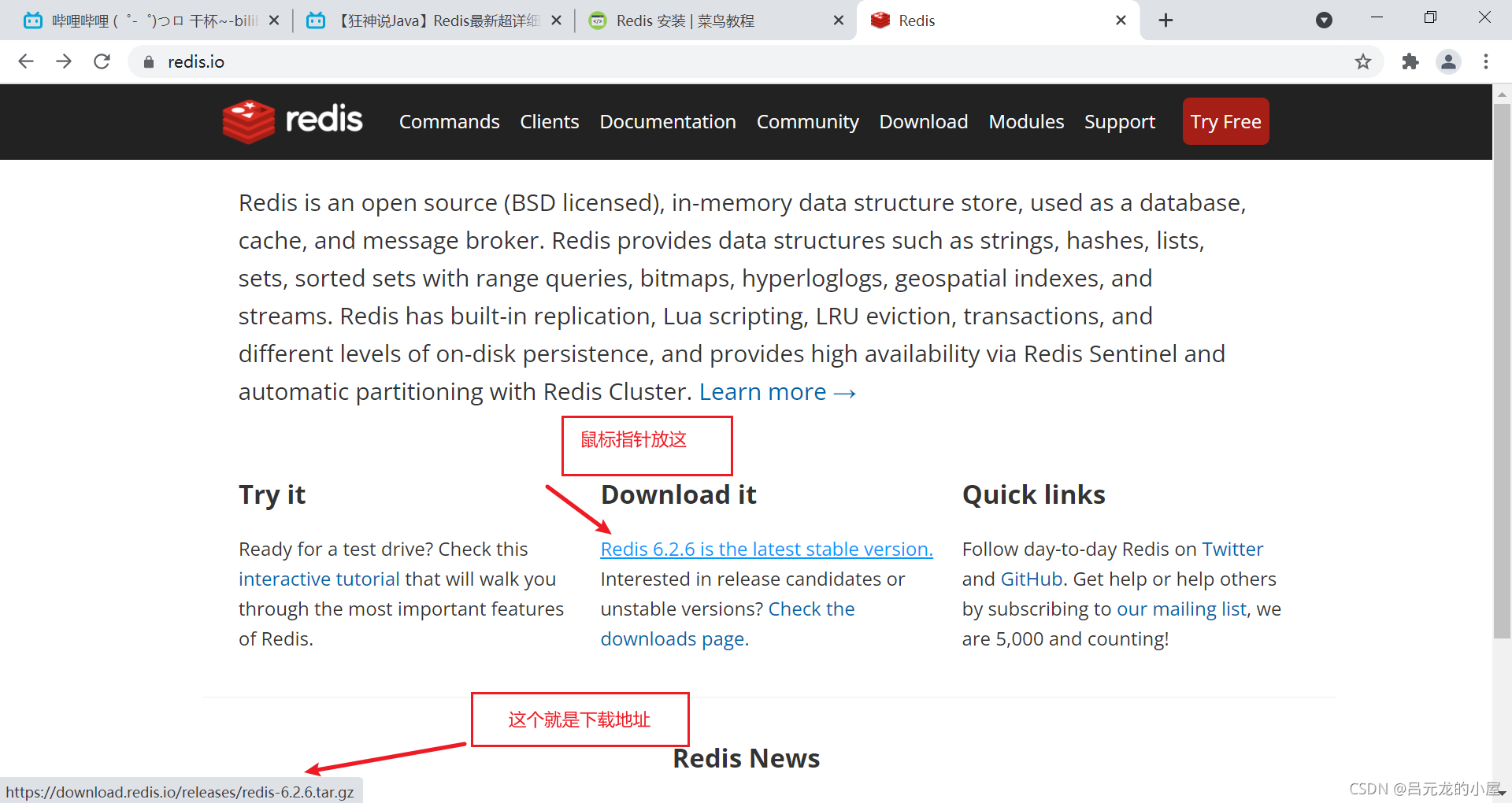This screenshot has height=803, width=1512.
Task: Reload the redis.io page
Action: pyautogui.click(x=102, y=61)
